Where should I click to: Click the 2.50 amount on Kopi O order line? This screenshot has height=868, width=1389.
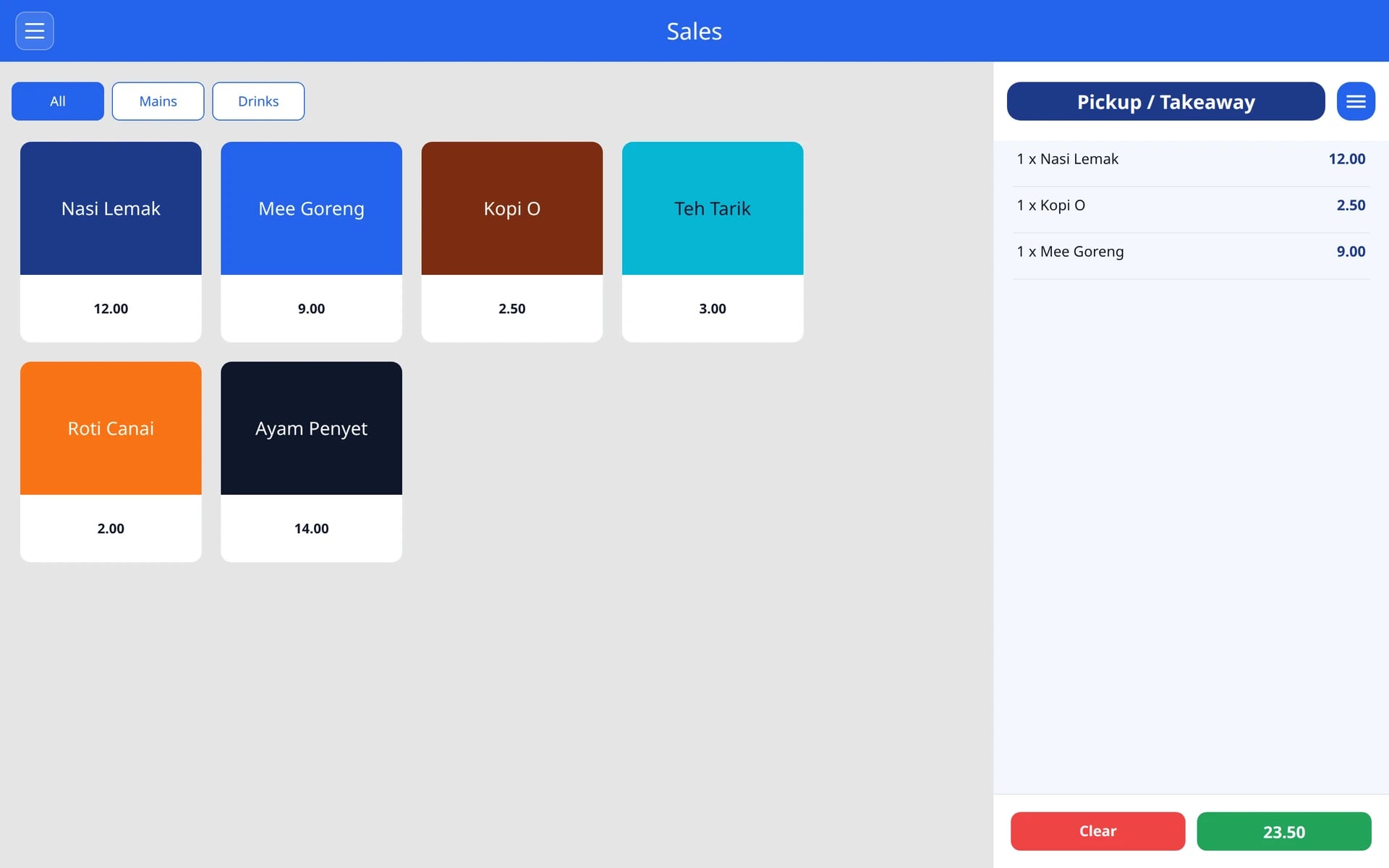coord(1351,205)
